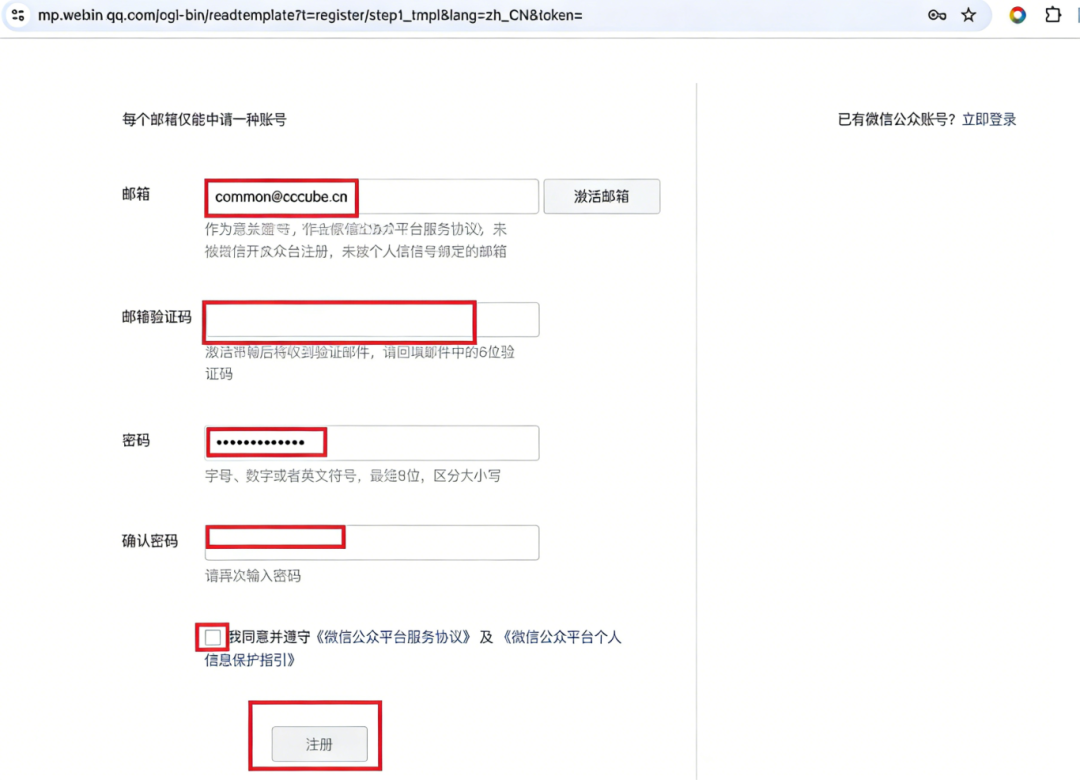Click the 邮箱验证码 field label
The width and height of the screenshot is (1080, 780).
(x=156, y=317)
